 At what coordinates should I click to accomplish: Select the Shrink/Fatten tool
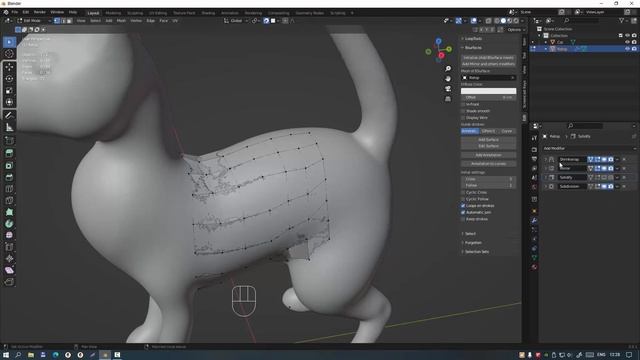pos(9,258)
